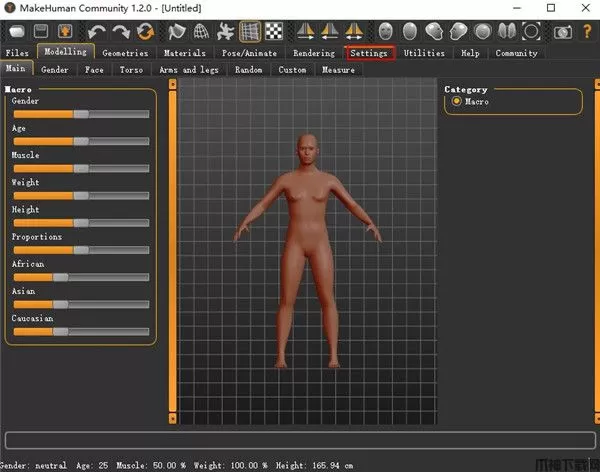The image size is (600, 472).
Task: Click the Undo arrow icon
Action: pyautogui.click(x=98, y=31)
